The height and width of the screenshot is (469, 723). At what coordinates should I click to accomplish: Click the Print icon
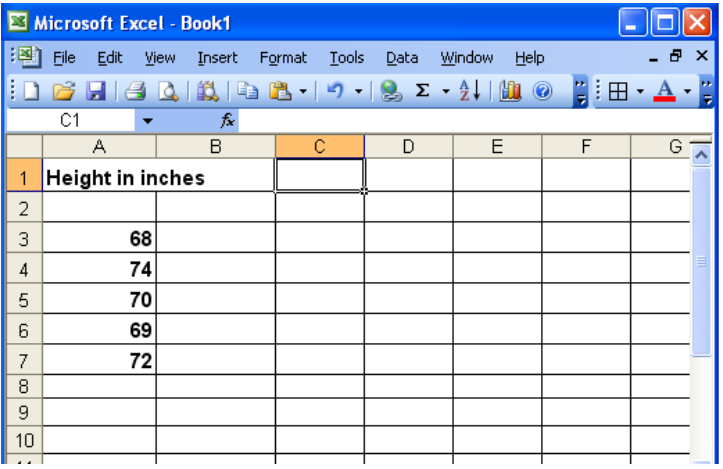pyautogui.click(x=136, y=92)
